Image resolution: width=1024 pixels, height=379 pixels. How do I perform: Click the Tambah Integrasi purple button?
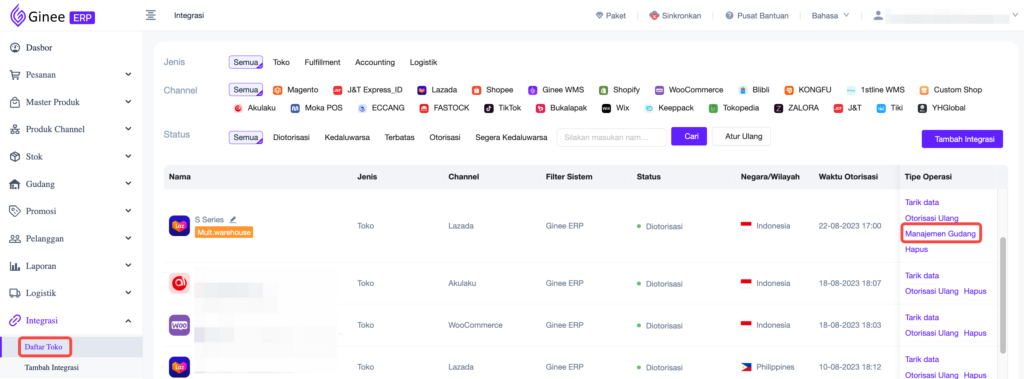962,139
